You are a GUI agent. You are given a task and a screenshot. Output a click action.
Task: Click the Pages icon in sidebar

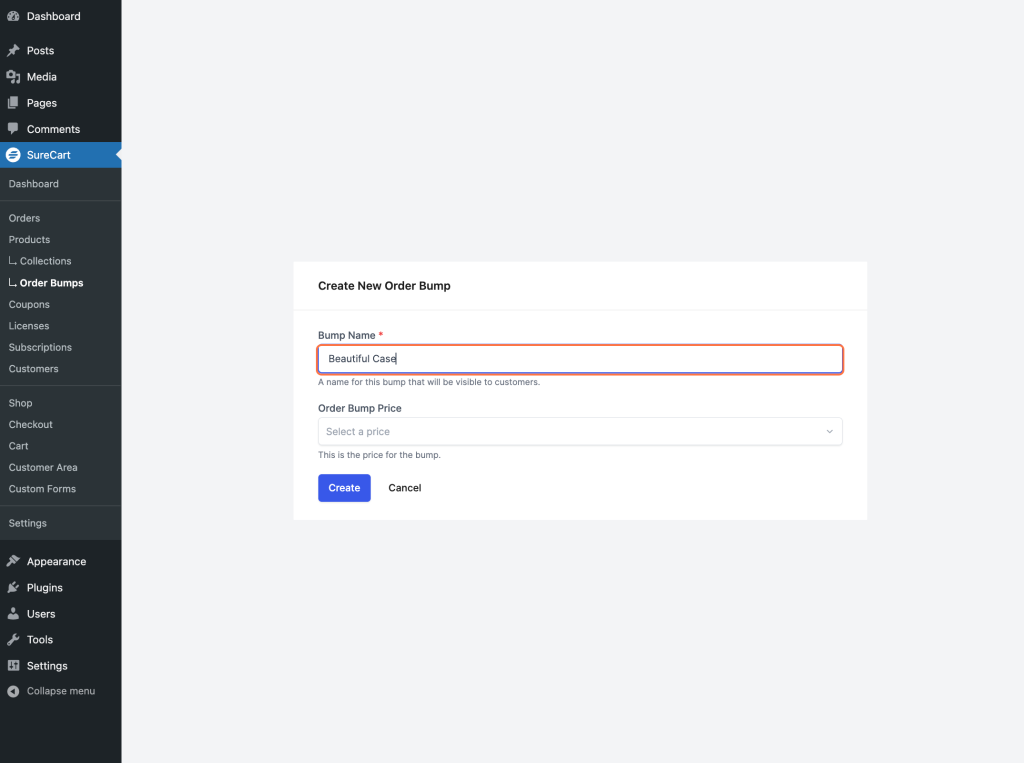[13, 103]
